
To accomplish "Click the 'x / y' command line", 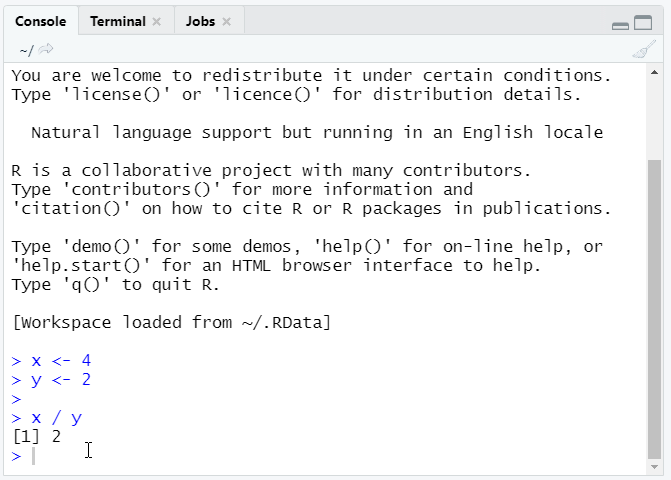I will (56, 418).
